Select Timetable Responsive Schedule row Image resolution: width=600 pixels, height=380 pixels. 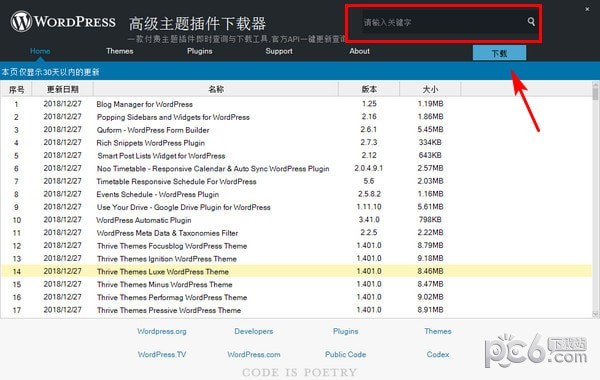[297, 181]
